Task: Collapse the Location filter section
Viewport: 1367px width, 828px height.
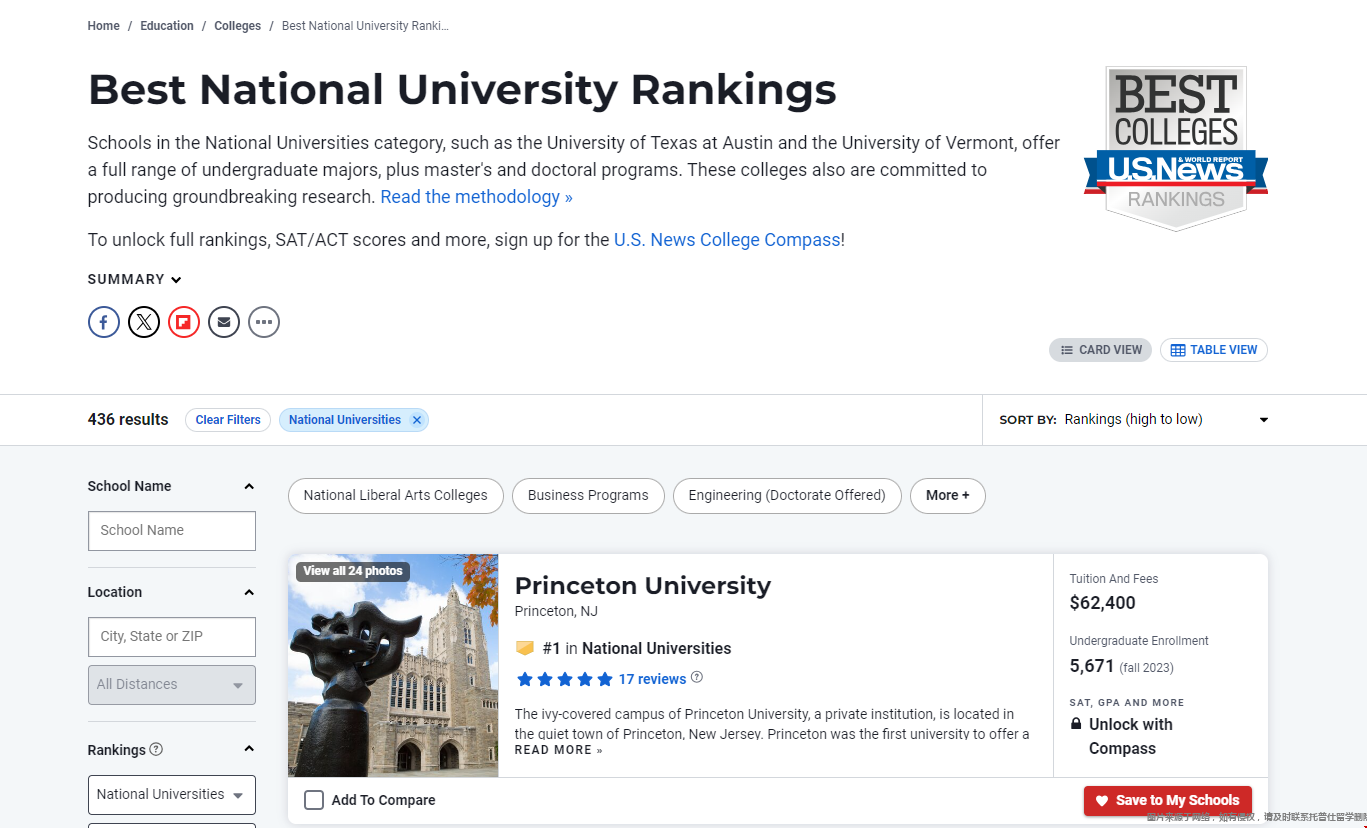Action: pyautogui.click(x=249, y=592)
